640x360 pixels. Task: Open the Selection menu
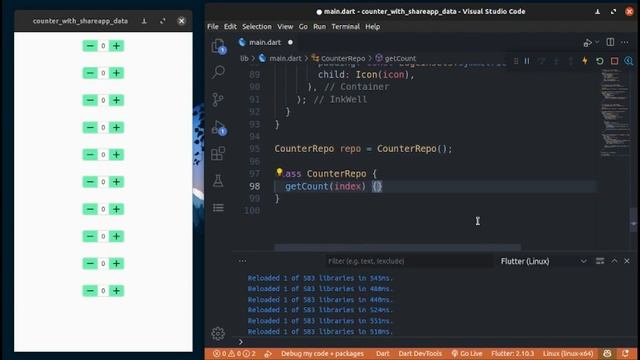click(257, 27)
